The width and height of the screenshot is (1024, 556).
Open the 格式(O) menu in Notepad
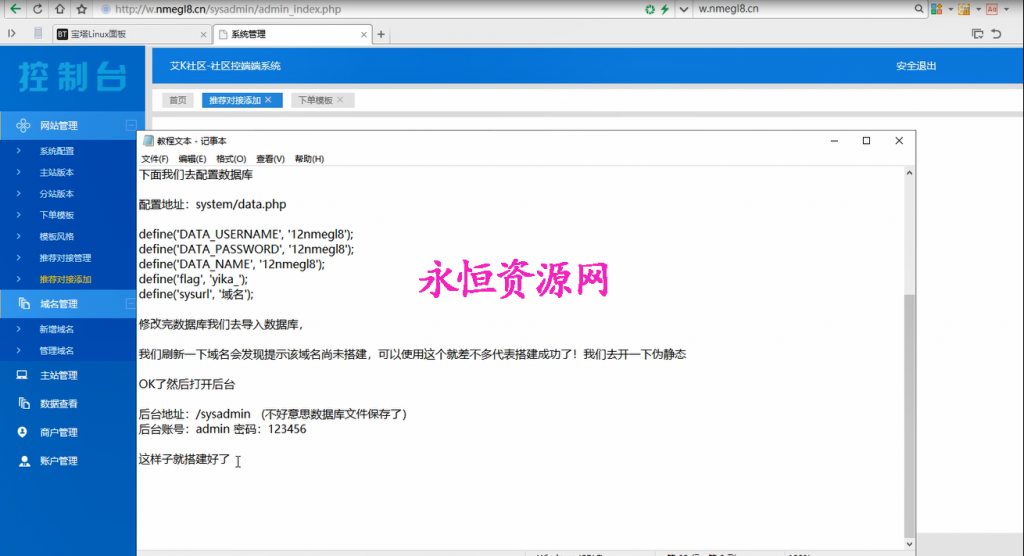(231, 159)
